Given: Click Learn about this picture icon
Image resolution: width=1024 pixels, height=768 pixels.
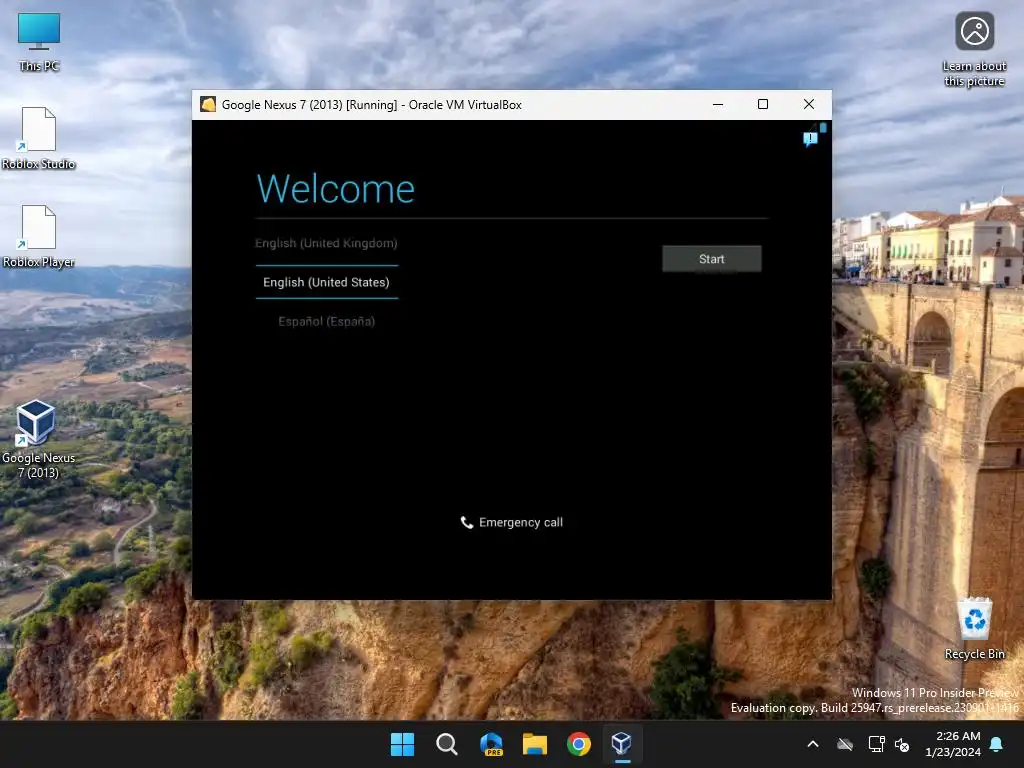Looking at the screenshot, I should coord(974,50).
